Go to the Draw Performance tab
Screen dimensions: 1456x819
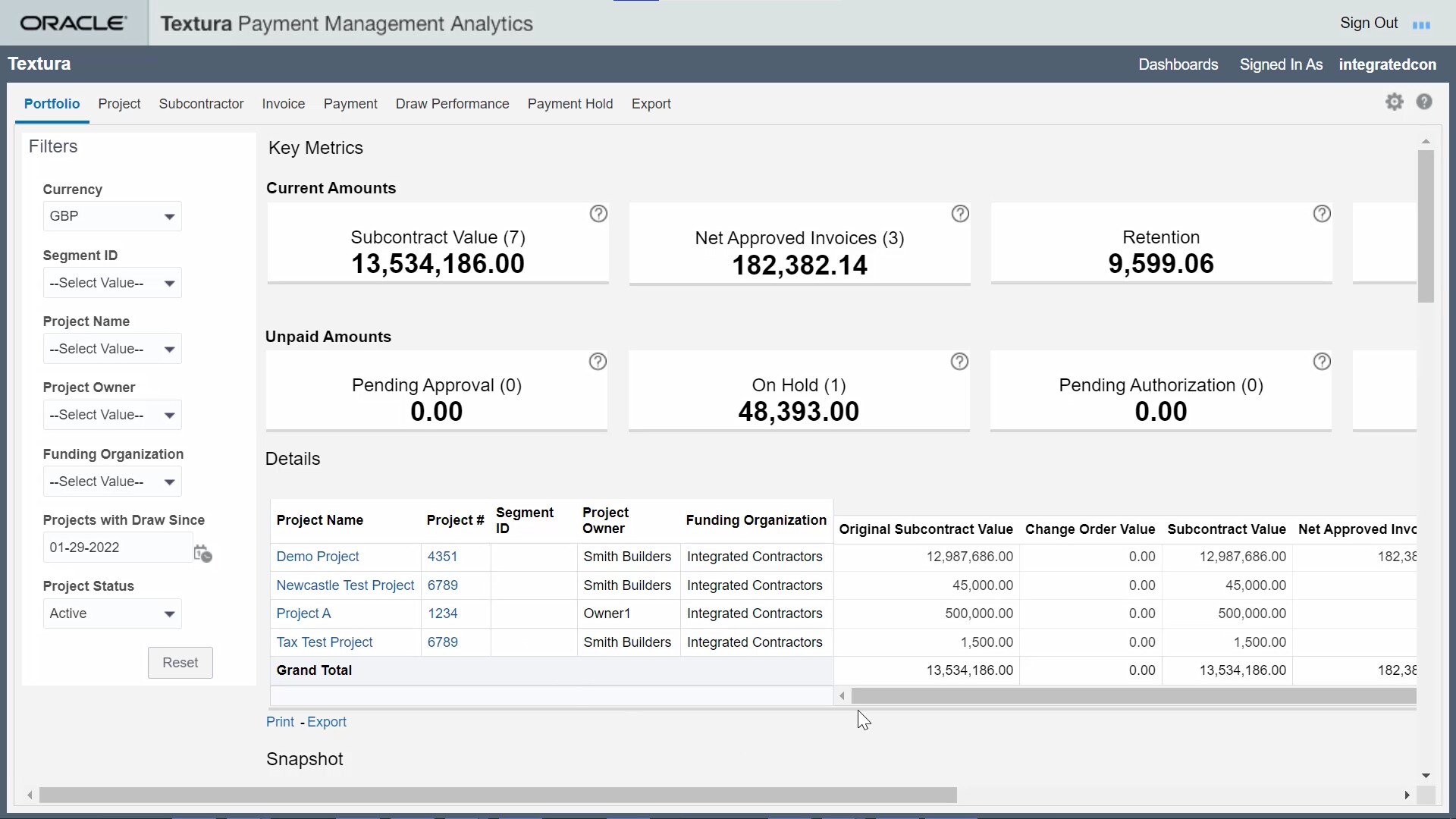coord(452,104)
